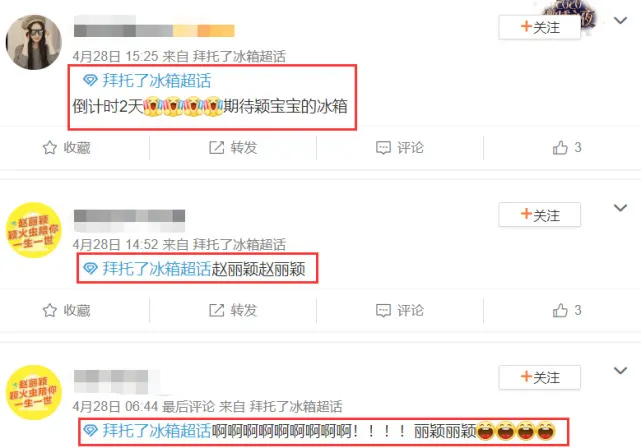
Task: Click the repost icon on first post
Action: [217, 148]
